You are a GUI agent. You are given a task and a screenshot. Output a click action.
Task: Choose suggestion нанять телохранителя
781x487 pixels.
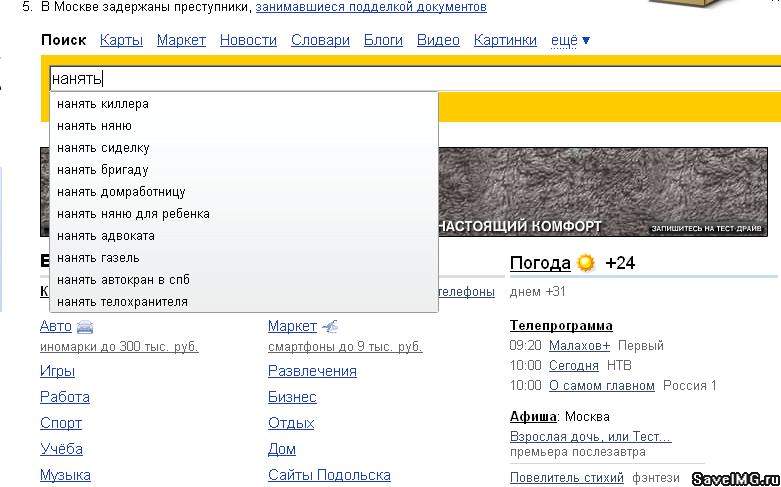pyautogui.click(x=244, y=301)
